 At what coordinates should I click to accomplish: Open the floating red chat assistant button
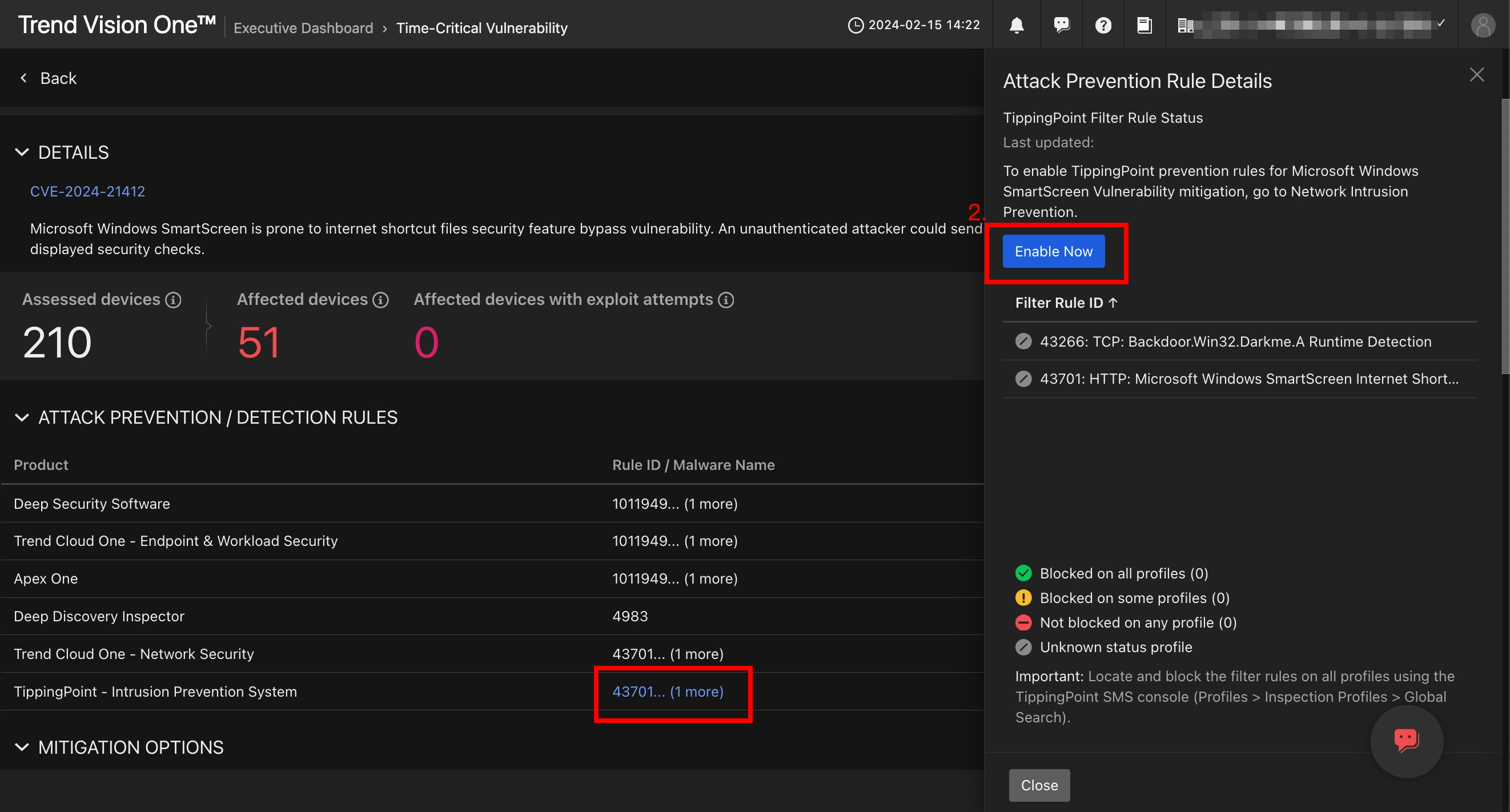(1406, 741)
